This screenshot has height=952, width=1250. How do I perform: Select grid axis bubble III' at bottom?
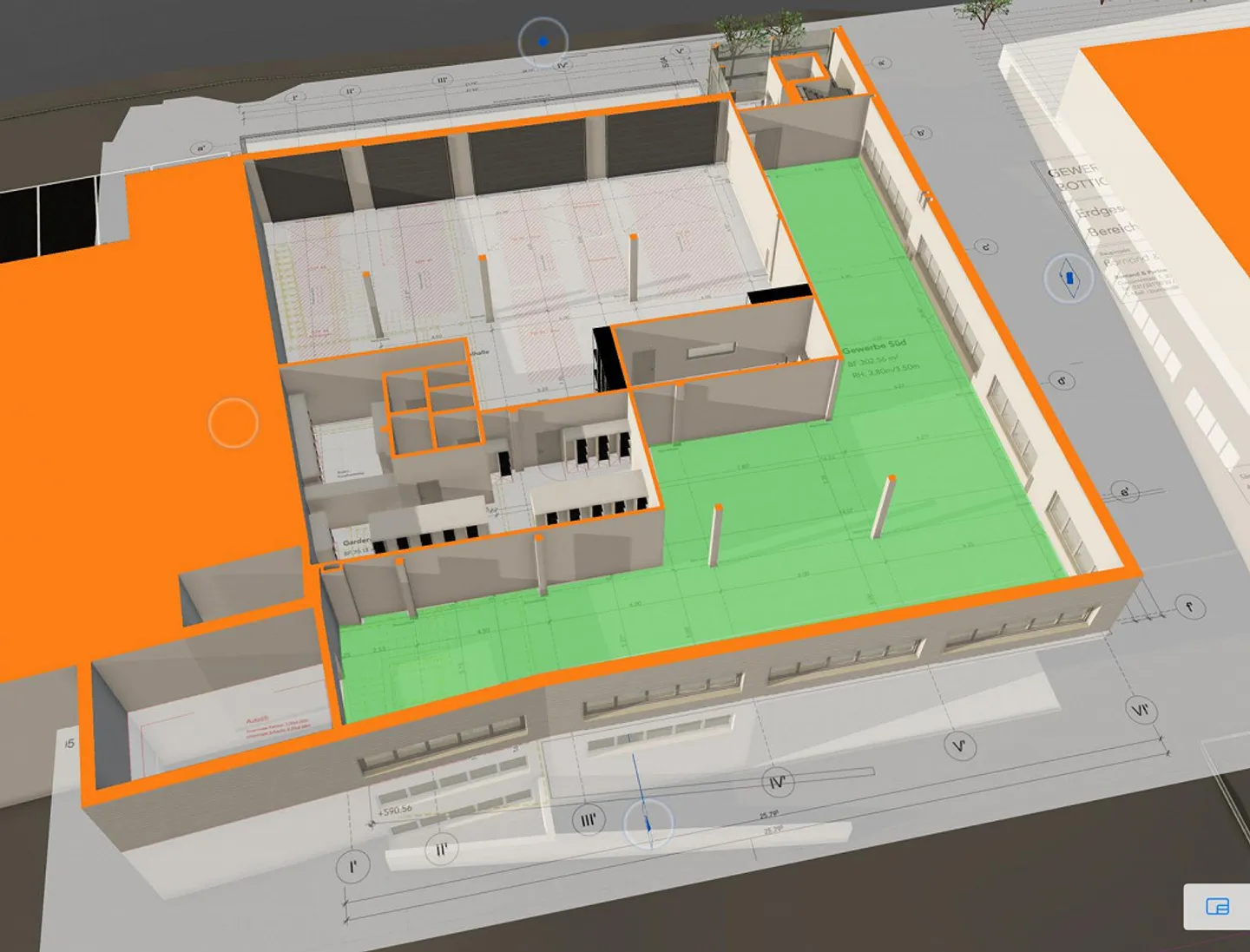(x=589, y=820)
